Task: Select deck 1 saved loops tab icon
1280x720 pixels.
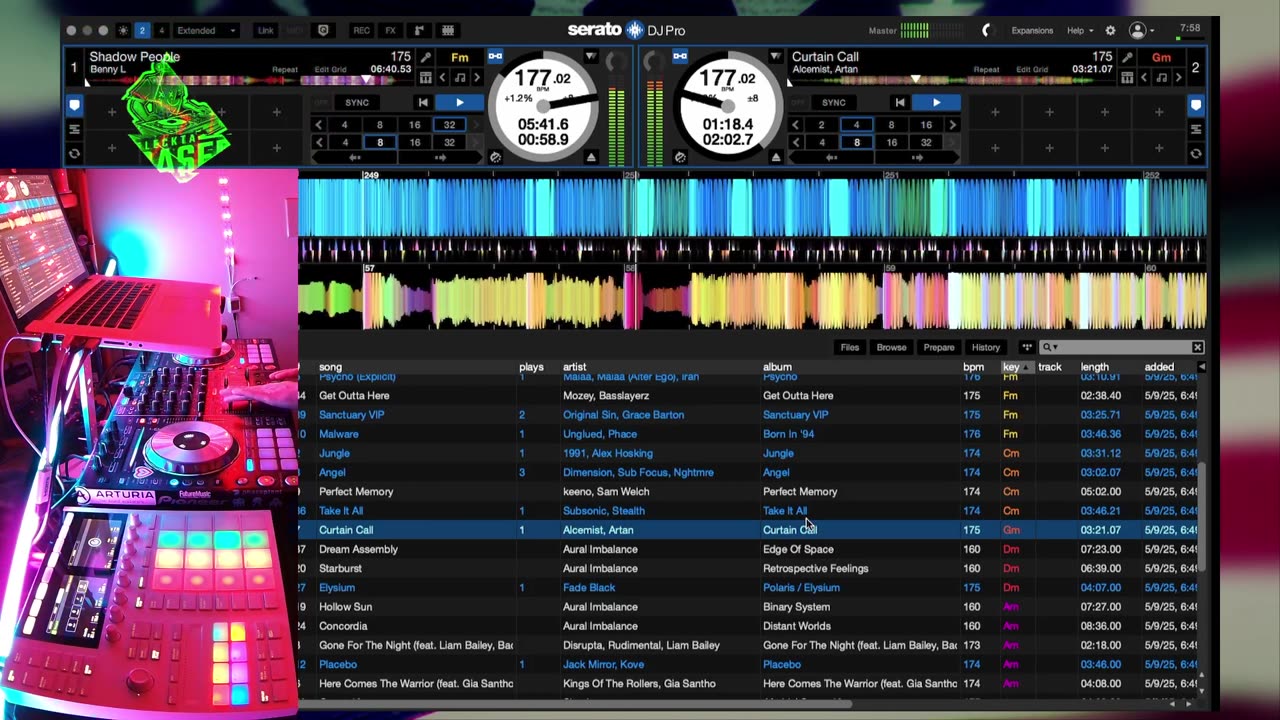Action: 74,129
